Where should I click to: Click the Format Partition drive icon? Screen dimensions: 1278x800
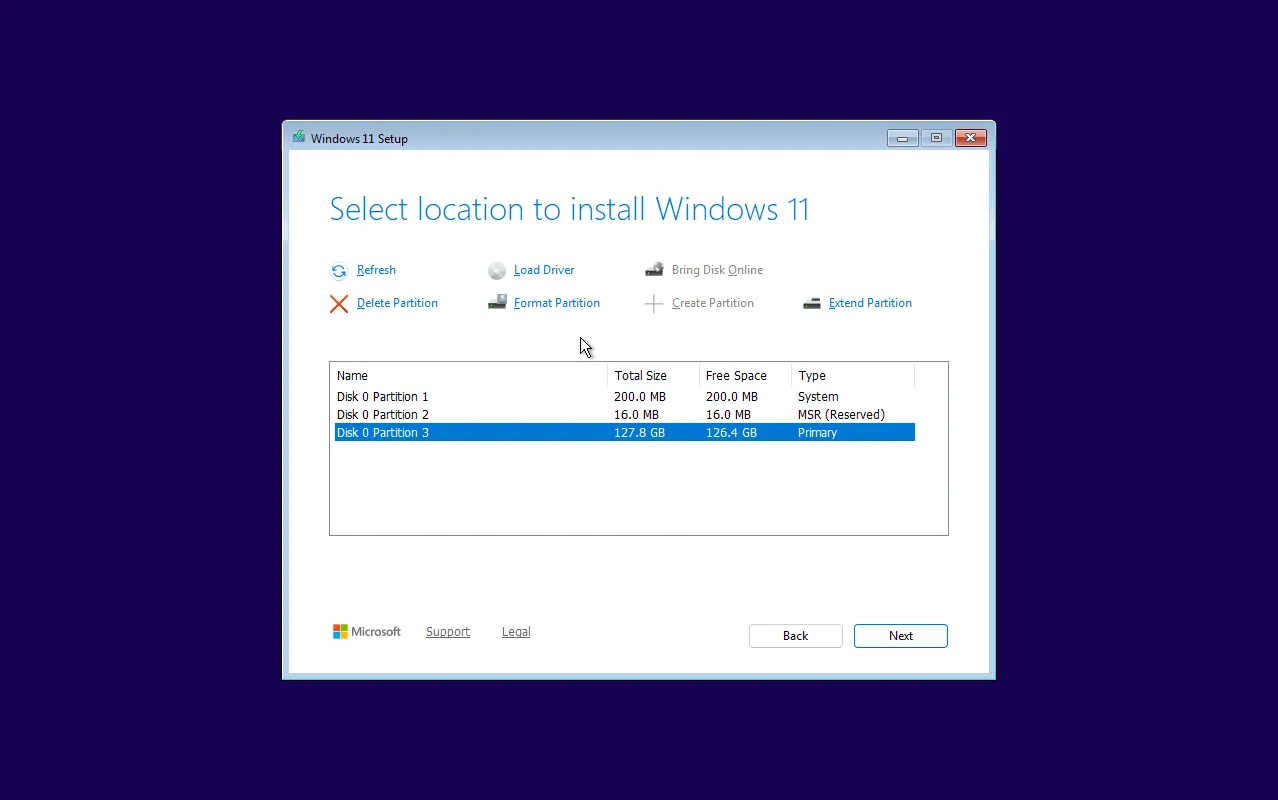[497, 302]
